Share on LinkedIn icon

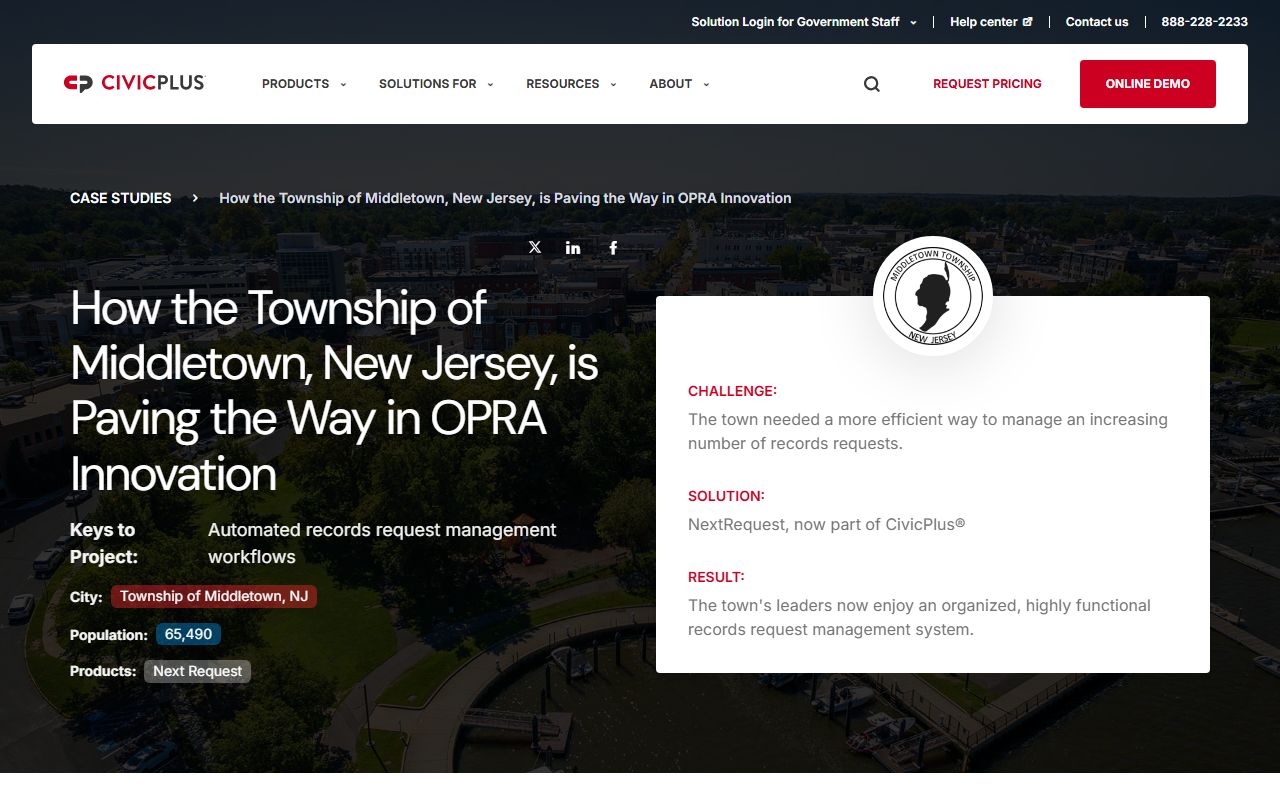[x=573, y=247]
